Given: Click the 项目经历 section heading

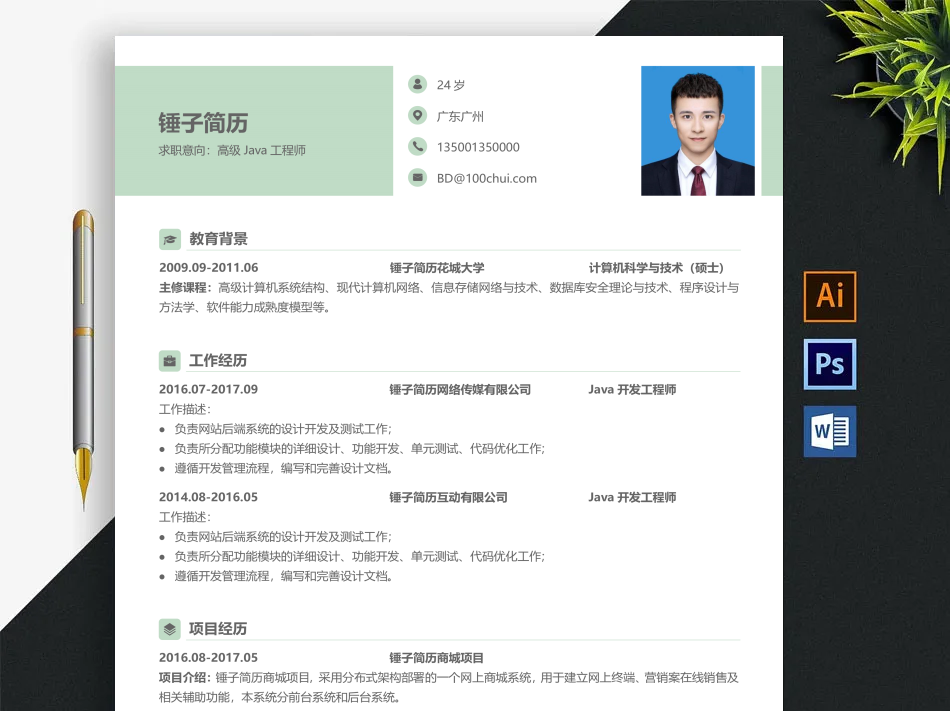Looking at the screenshot, I should pyautogui.click(x=218, y=629).
